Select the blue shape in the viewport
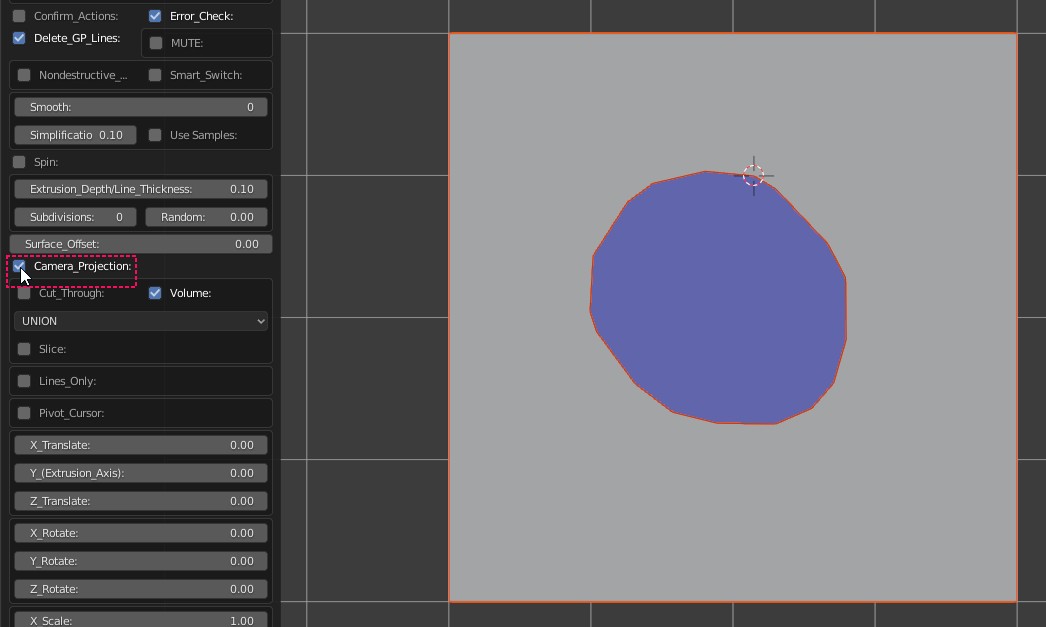 coord(717,300)
